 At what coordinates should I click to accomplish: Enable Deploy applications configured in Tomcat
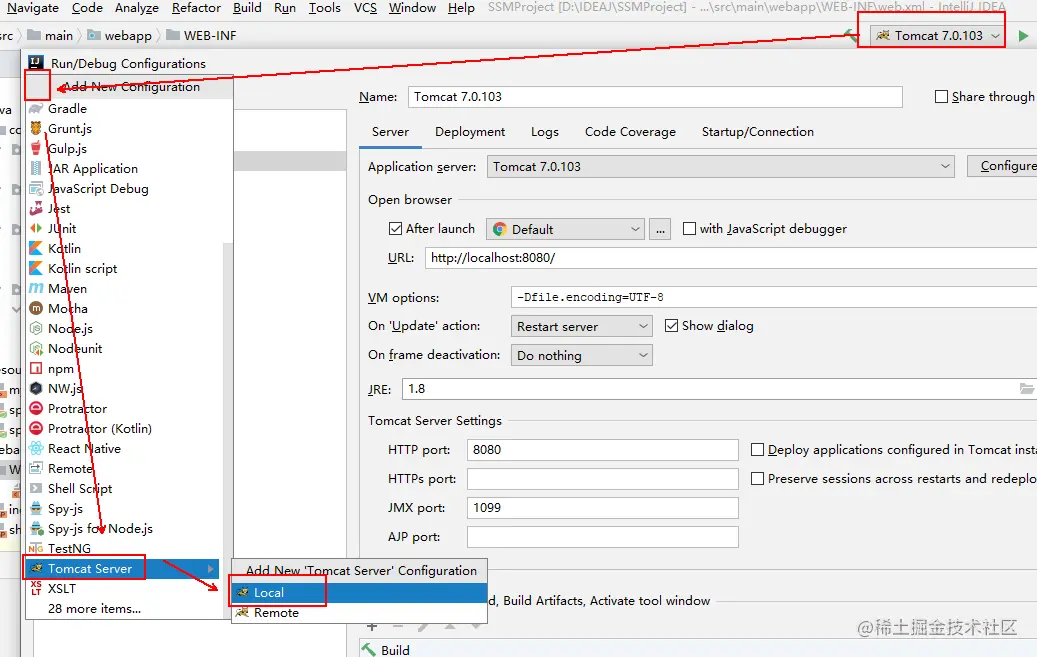tap(757, 450)
